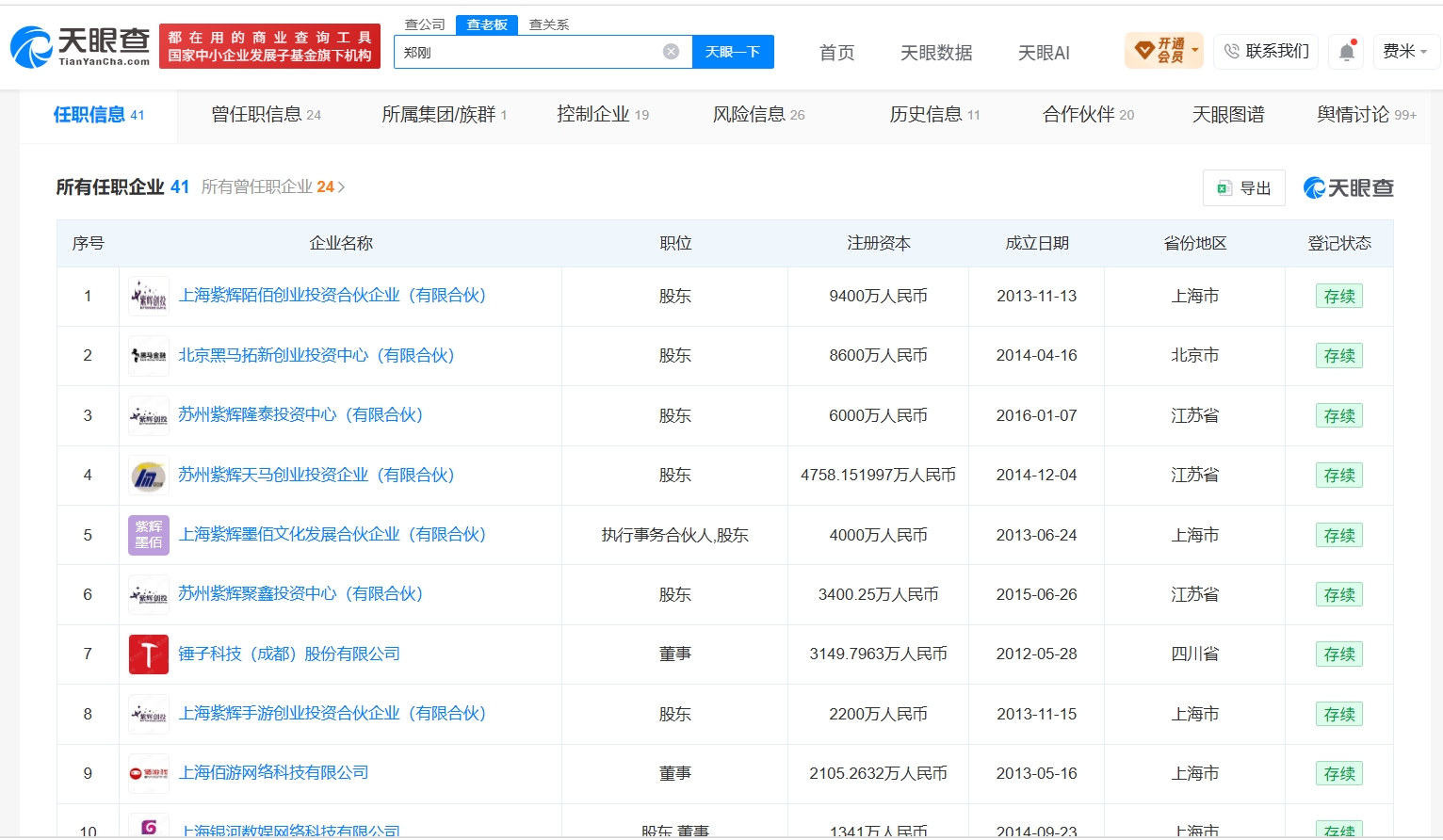Viewport: 1443px width, 840px height.
Task: Click the 苏州紫辉隆泰 company logo
Action: (x=149, y=415)
